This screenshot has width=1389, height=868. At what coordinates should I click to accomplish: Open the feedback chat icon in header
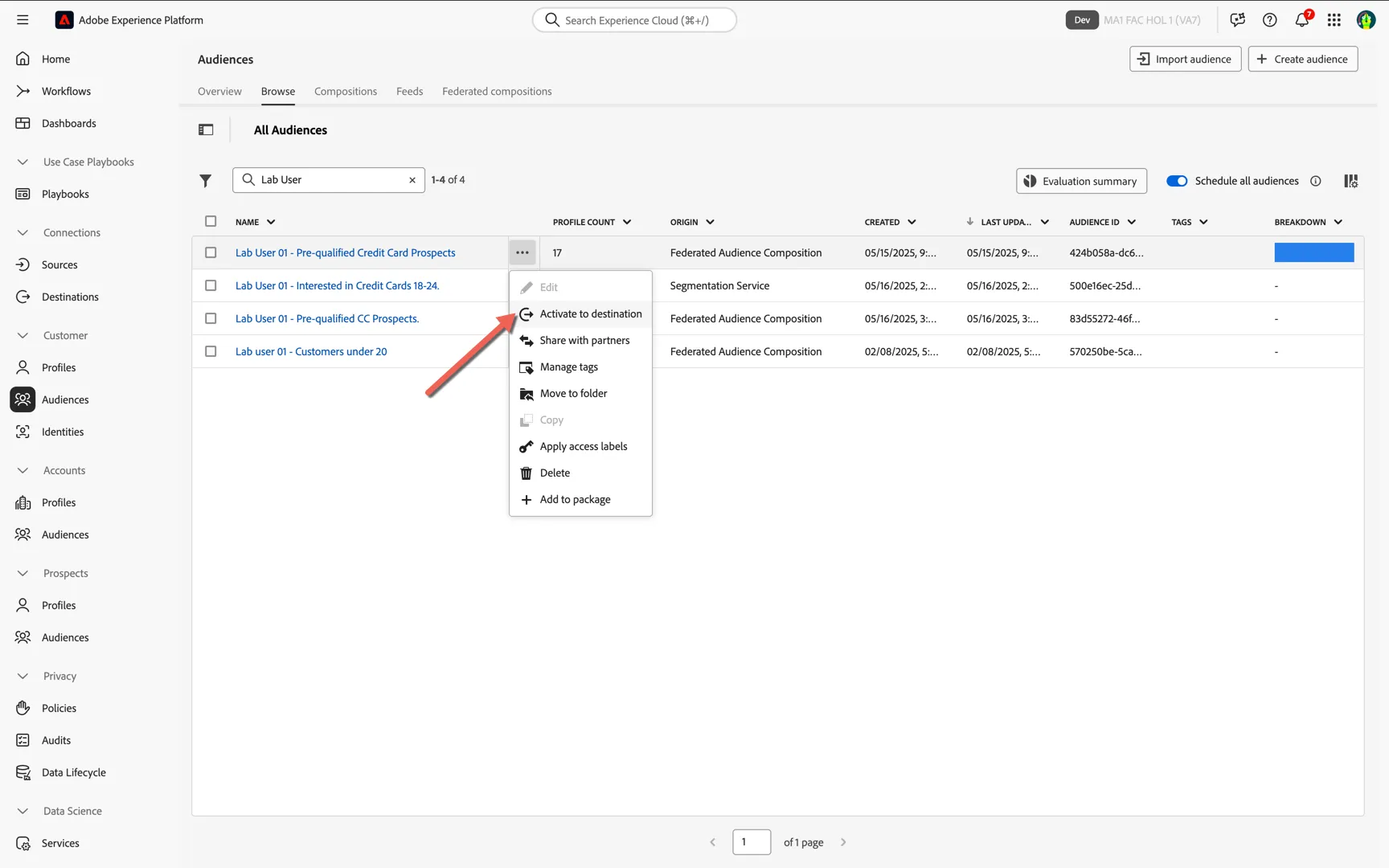(x=1238, y=20)
